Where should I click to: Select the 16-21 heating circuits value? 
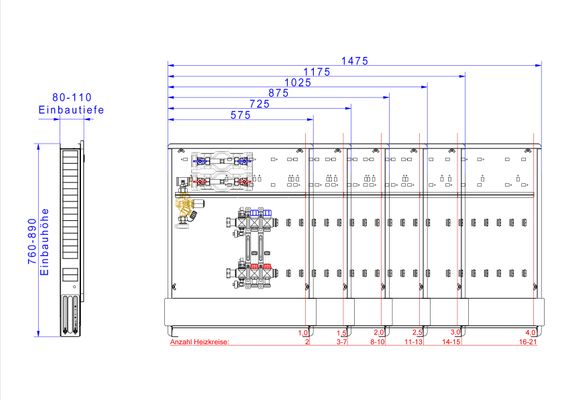tap(528, 342)
